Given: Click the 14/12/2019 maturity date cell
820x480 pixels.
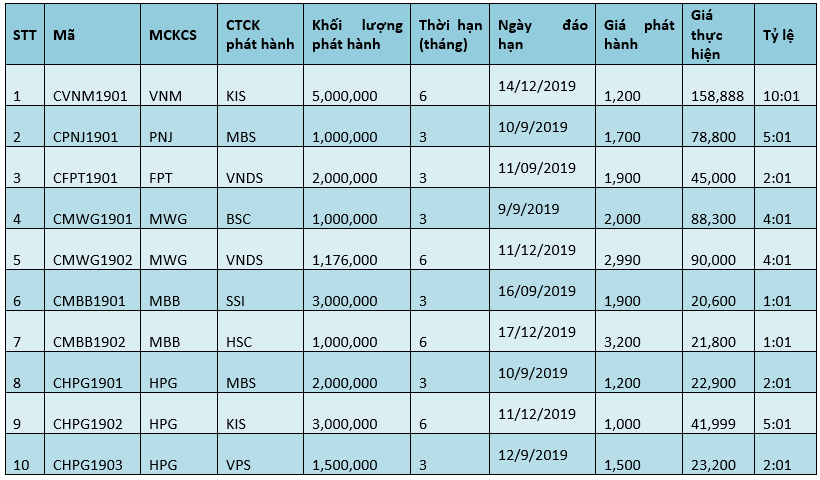Looking at the screenshot, I should tap(542, 86).
